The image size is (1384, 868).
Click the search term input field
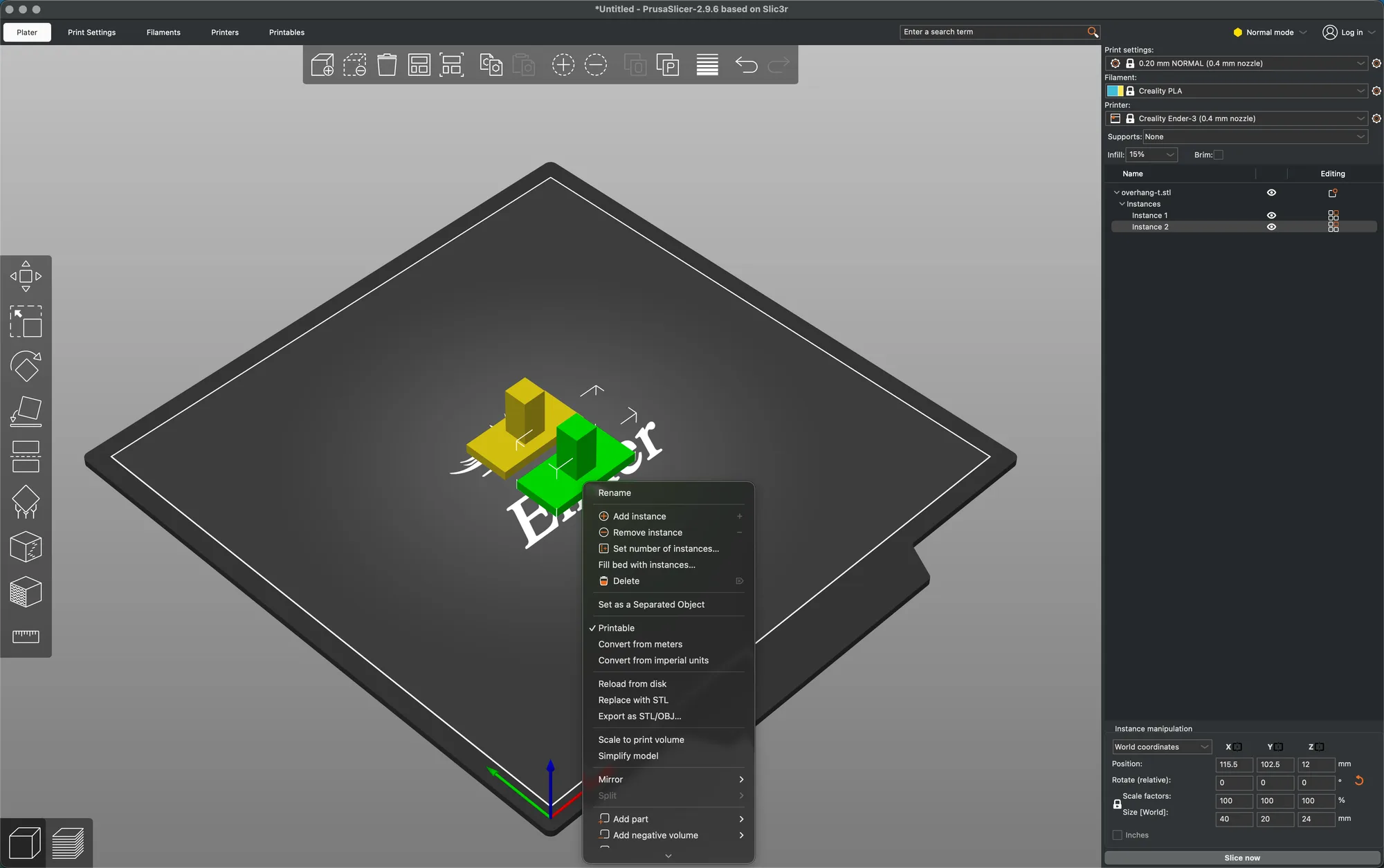click(x=993, y=32)
